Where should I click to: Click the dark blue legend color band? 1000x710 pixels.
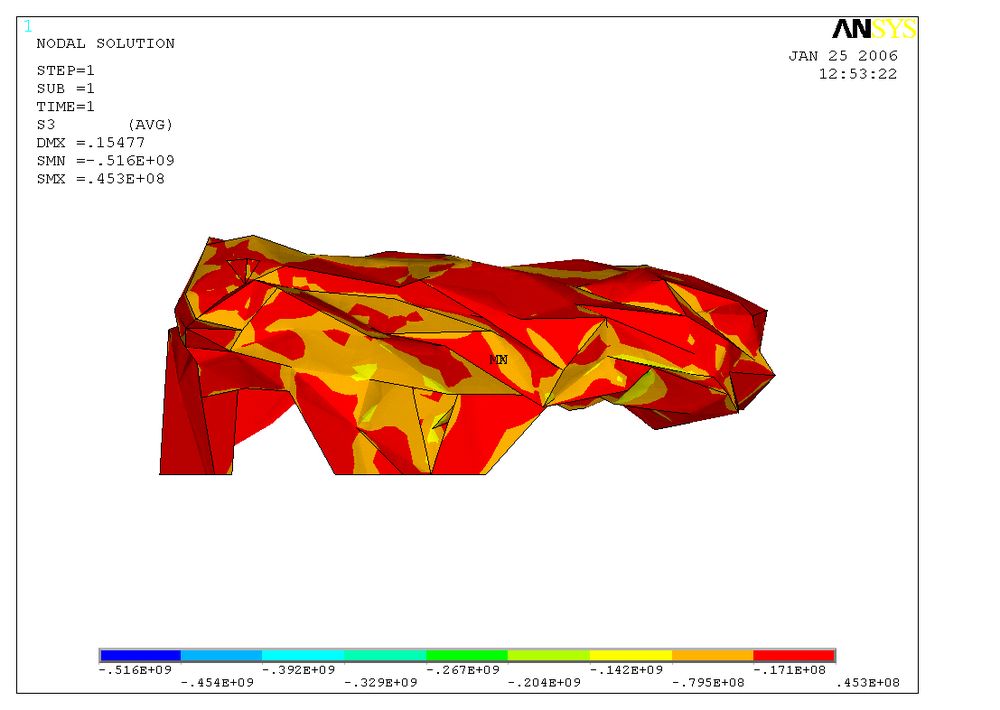point(140,655)
